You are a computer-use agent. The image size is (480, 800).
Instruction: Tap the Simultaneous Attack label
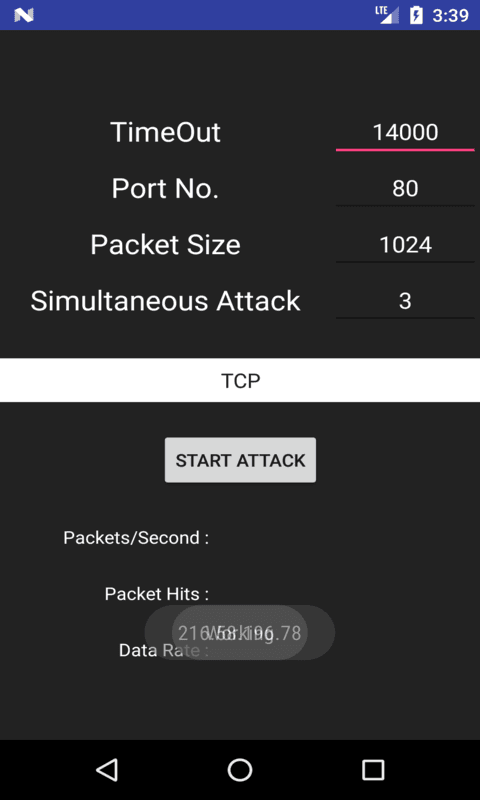tap(165, 301)
